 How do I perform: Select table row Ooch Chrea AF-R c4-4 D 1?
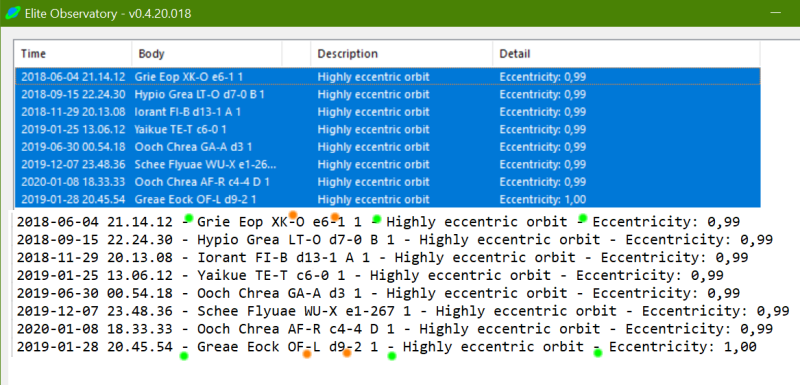point(388,182)
